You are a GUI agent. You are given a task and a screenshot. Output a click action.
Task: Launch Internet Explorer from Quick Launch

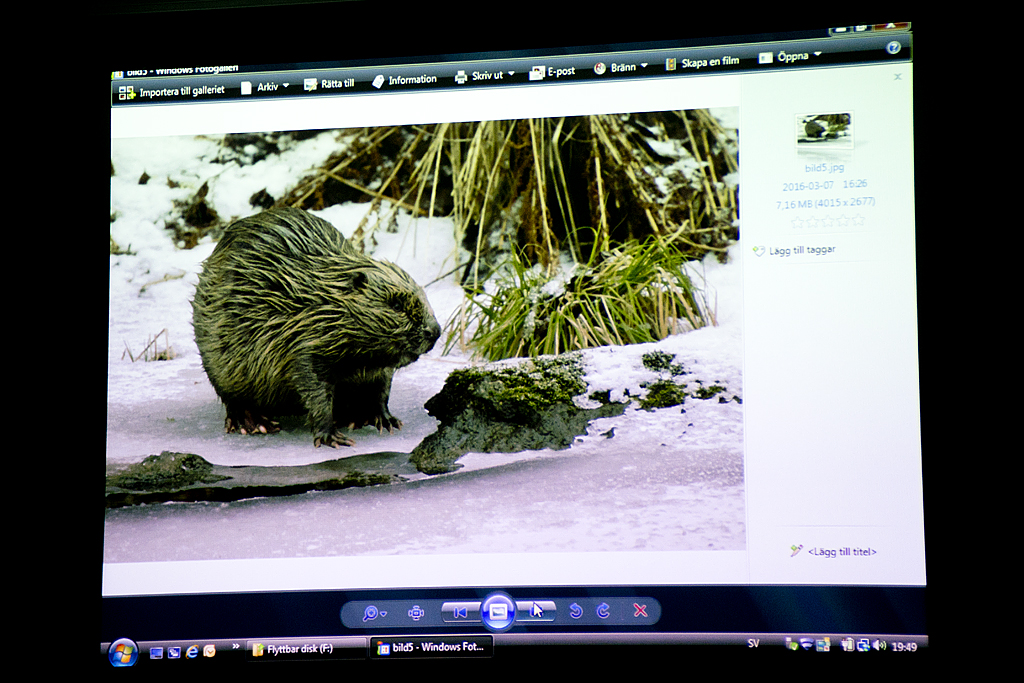(x=192, y=652)
